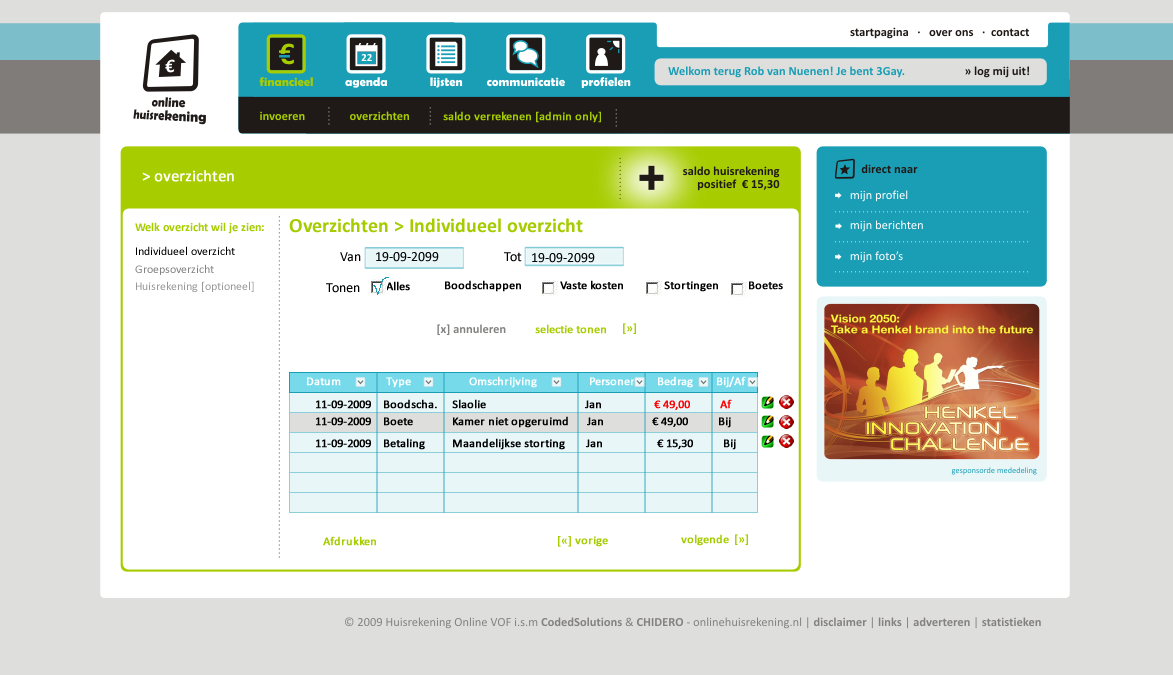Open the Datum column dropdown

[x=360, y=382]
